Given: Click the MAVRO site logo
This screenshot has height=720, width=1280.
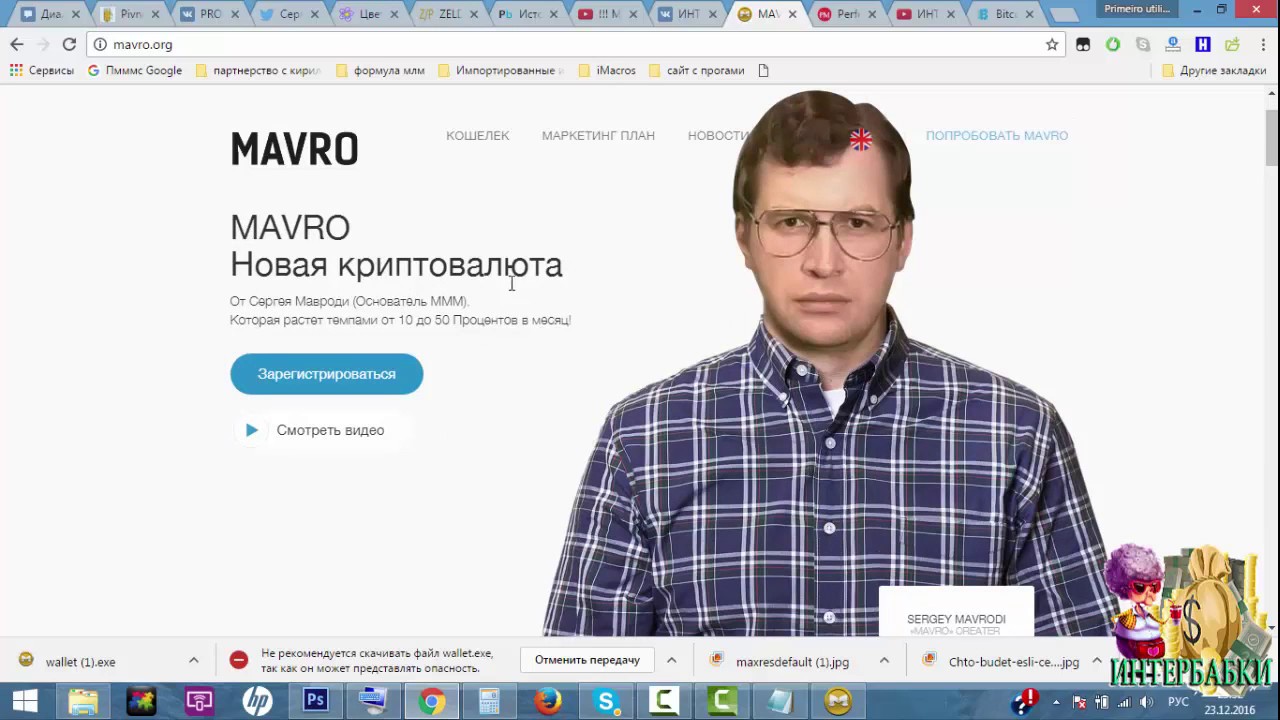Looking at the screenshot, I should pos(294,150).
